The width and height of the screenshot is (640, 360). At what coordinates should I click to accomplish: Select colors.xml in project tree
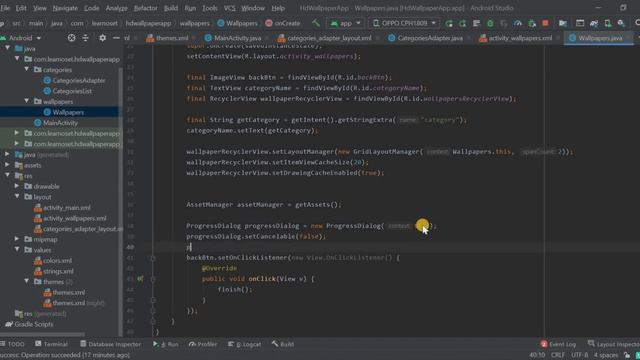(x=53, y=261)
